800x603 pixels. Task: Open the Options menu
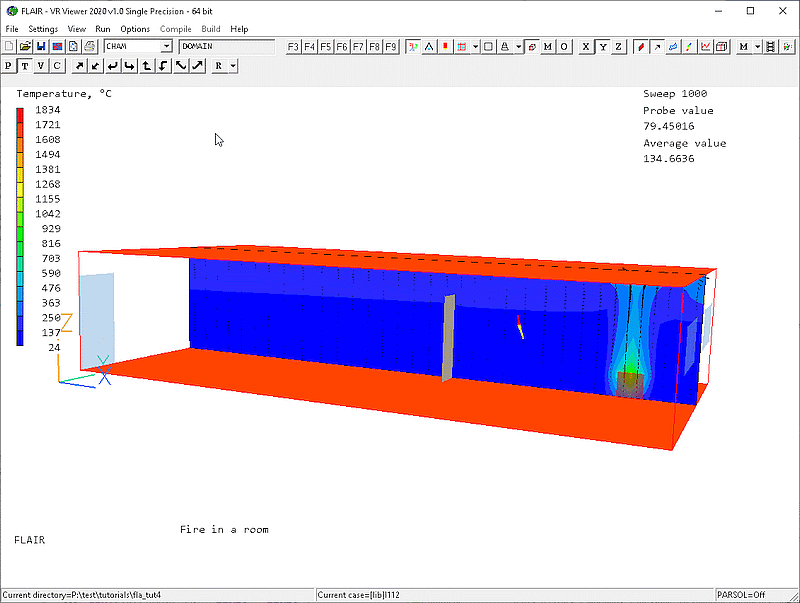[135, 29]
